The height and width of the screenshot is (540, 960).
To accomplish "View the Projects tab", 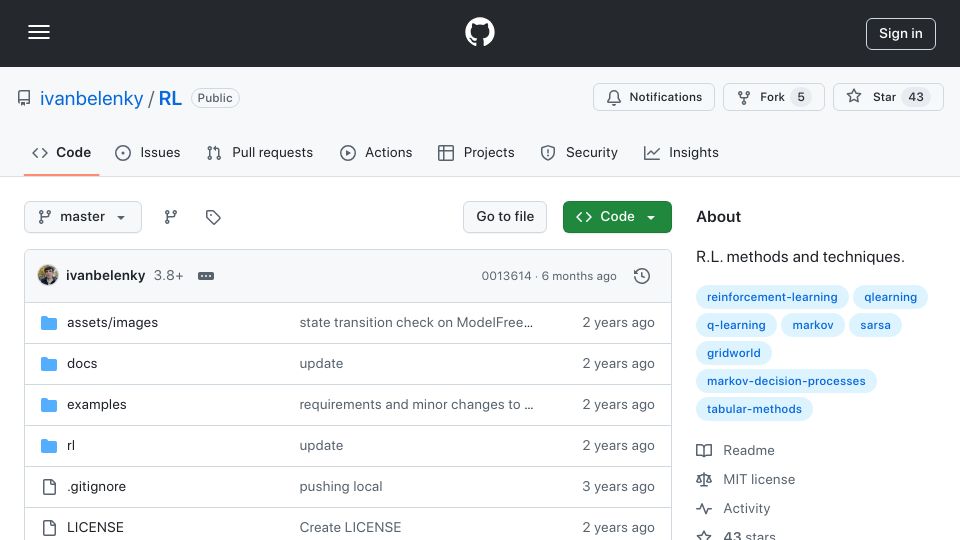I will 476,152.
